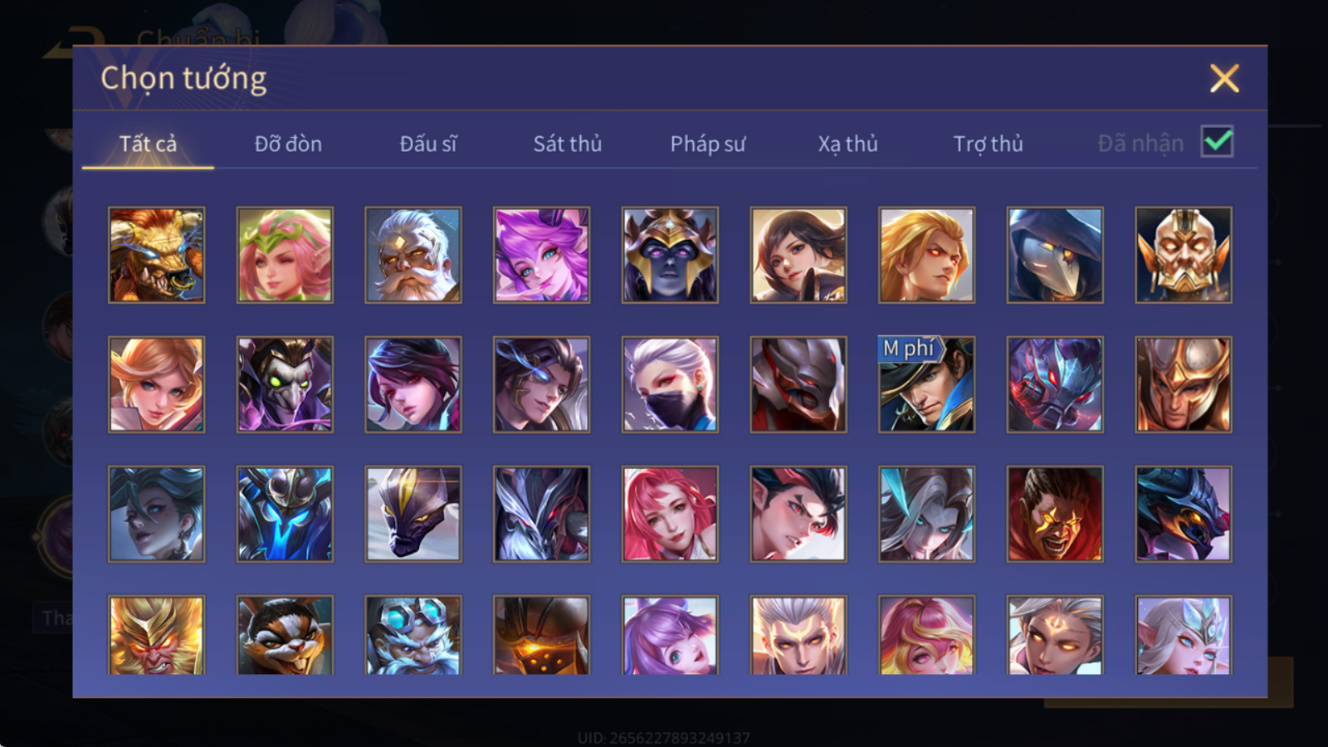1328x747 pixels.
Task: Pick the purple-haired bunny ear hero
Action: [x=541, y=255]
